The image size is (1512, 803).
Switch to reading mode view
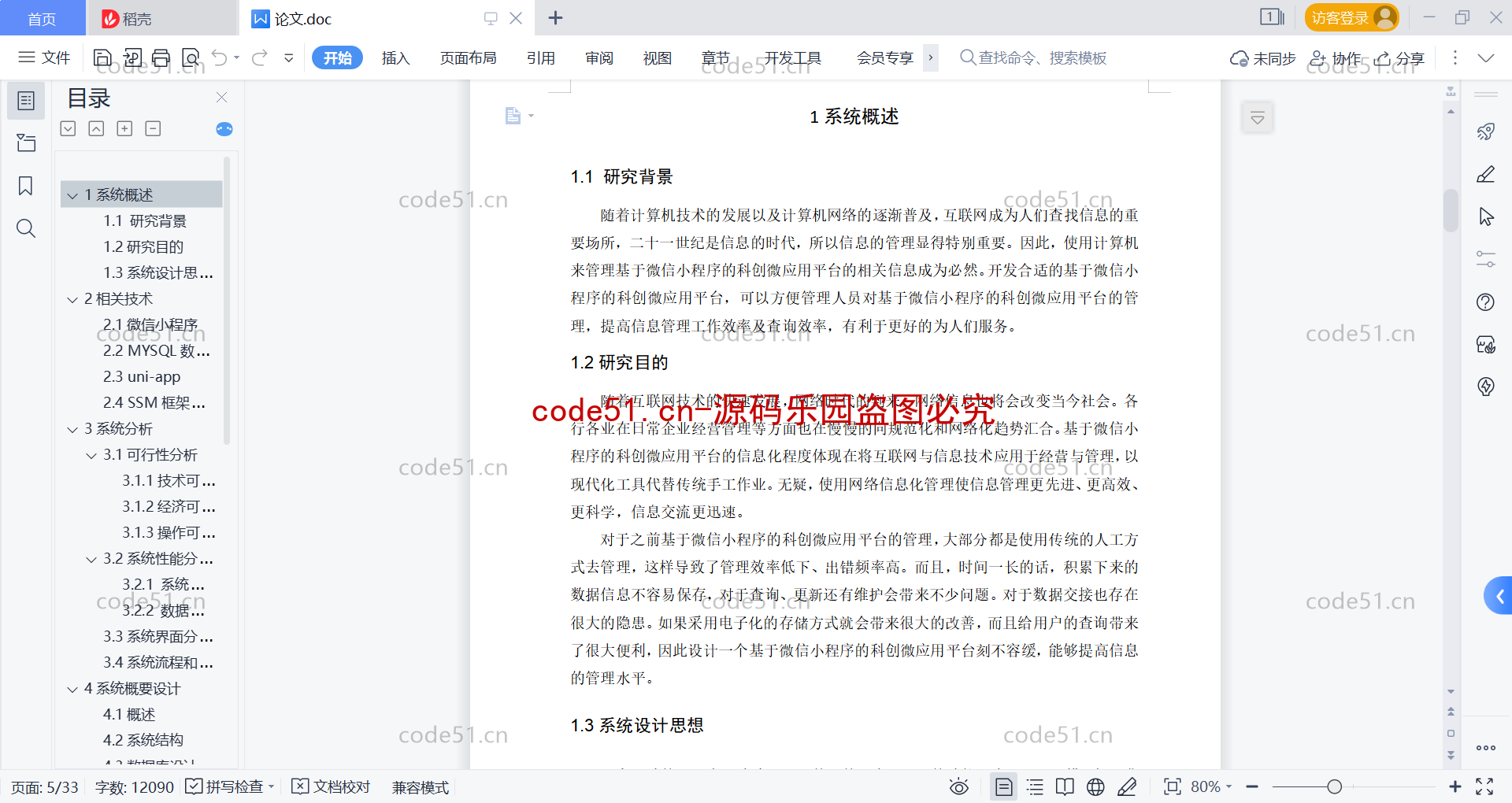coord(1065,786)
